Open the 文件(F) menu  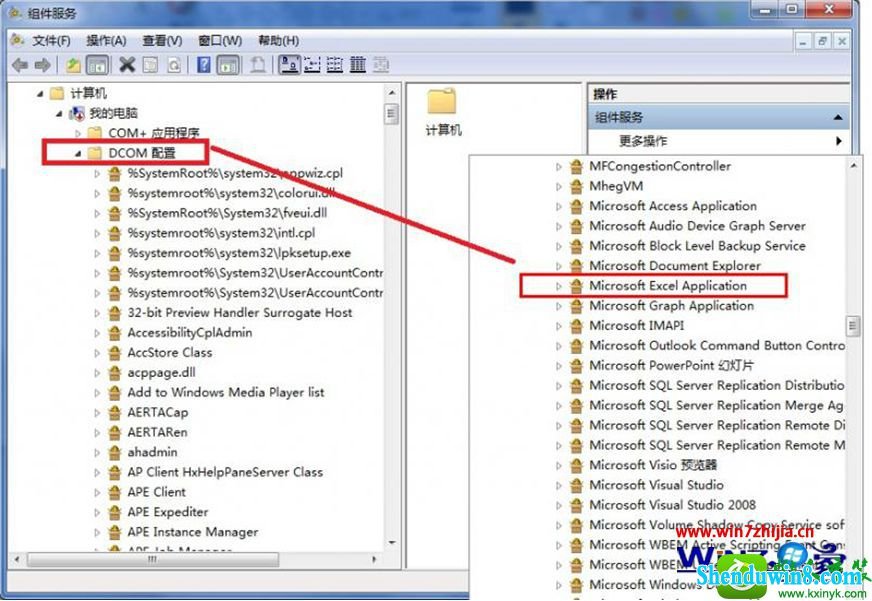tap(51, 41)
